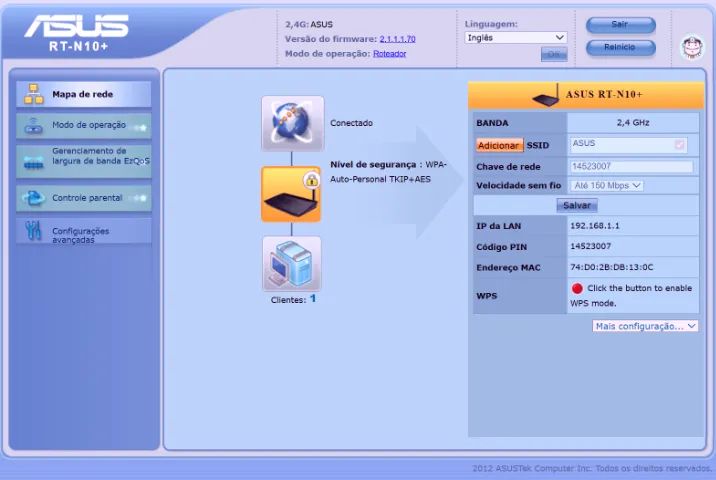Open the clients computer icon
The height and width of the screenshot is (480, 716).
(x=292, y=264)
